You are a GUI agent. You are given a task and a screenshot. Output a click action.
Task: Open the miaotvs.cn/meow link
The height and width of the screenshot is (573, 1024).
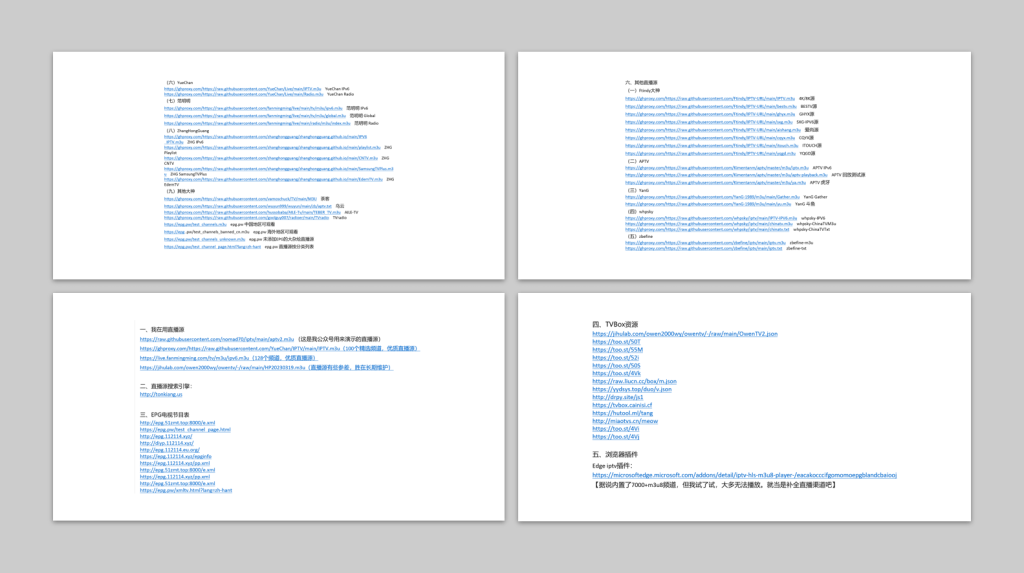click(625, 421)
